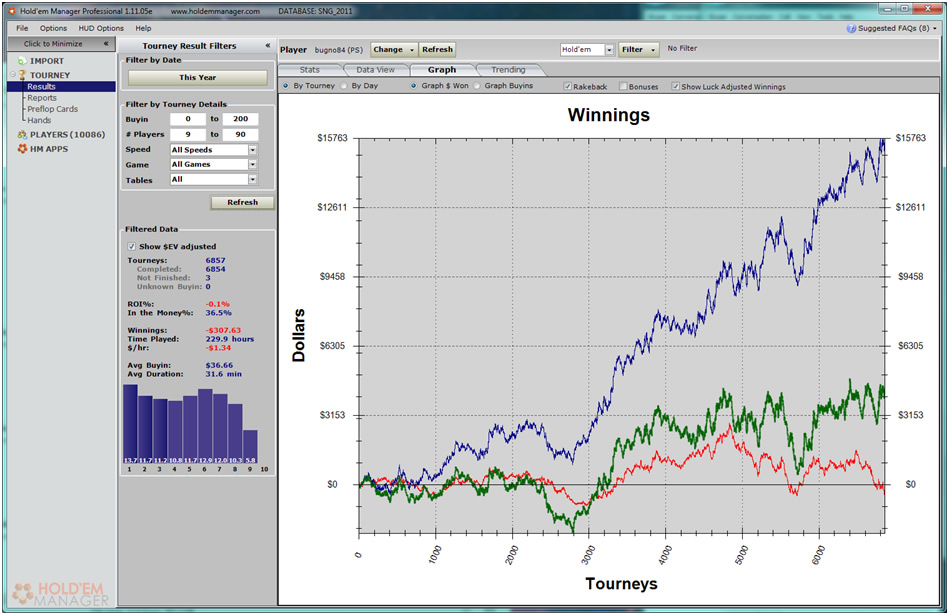Open Results under TOURNEY
The width and height of the screenshot is (949, 615).
click(x=41, y=87)
